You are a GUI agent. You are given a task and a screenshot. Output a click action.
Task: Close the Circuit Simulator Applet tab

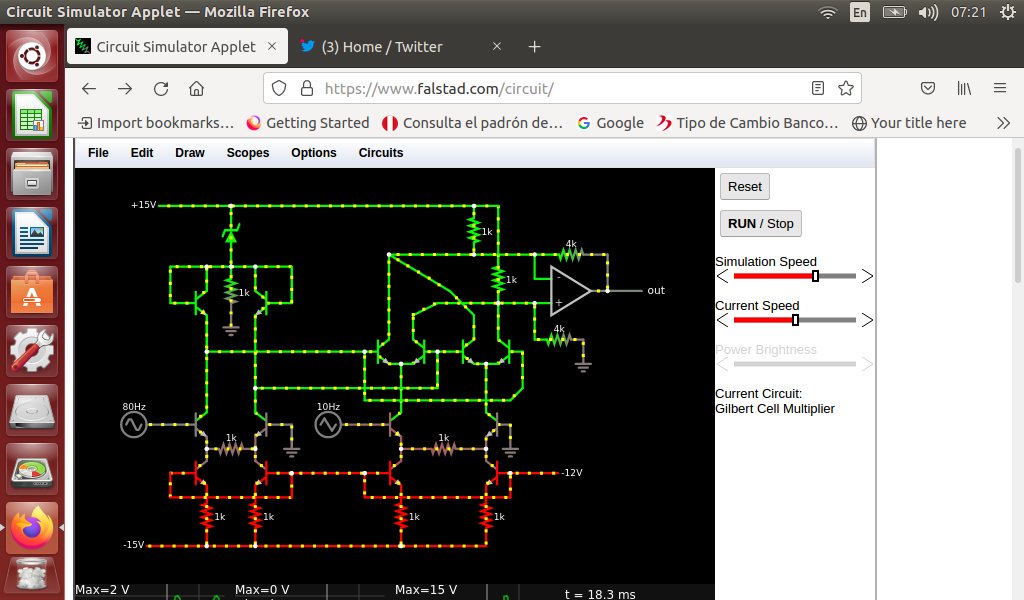coord(272,46)
